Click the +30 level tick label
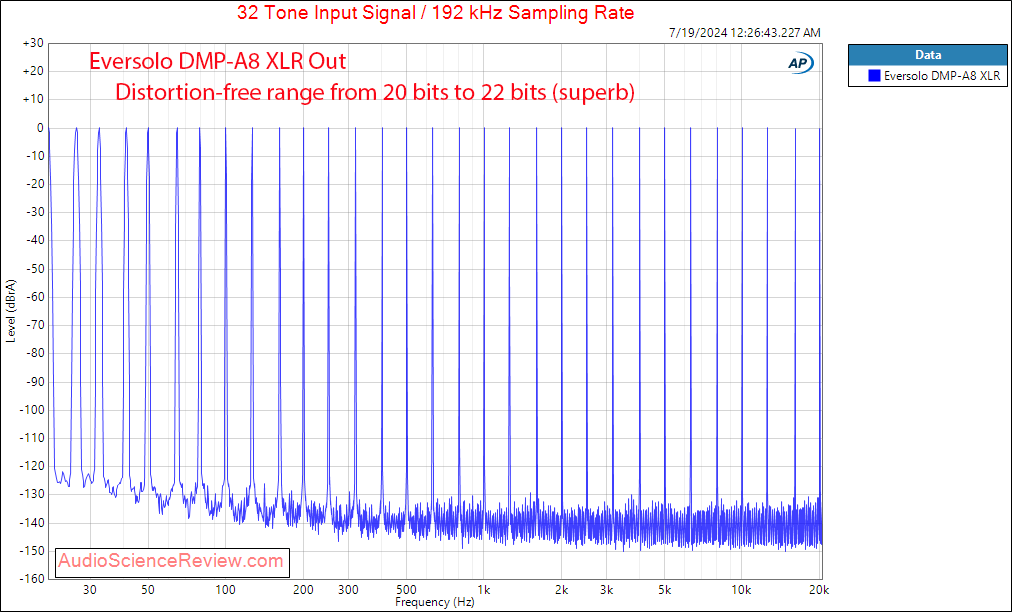Viewport: 1012px width, 612px height. (x=33, y=43)
